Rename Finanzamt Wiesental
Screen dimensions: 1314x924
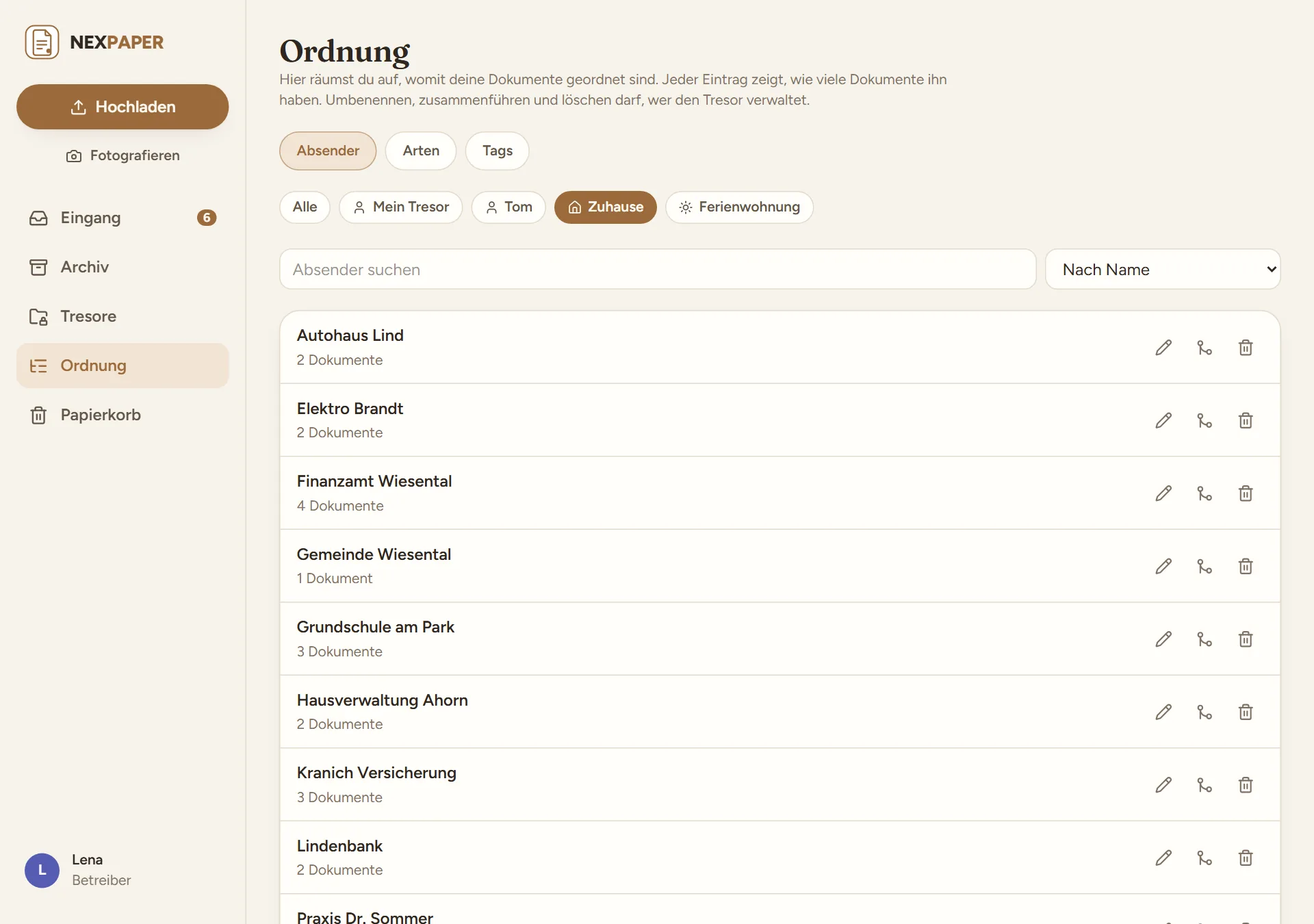[x=1163, y=493]
